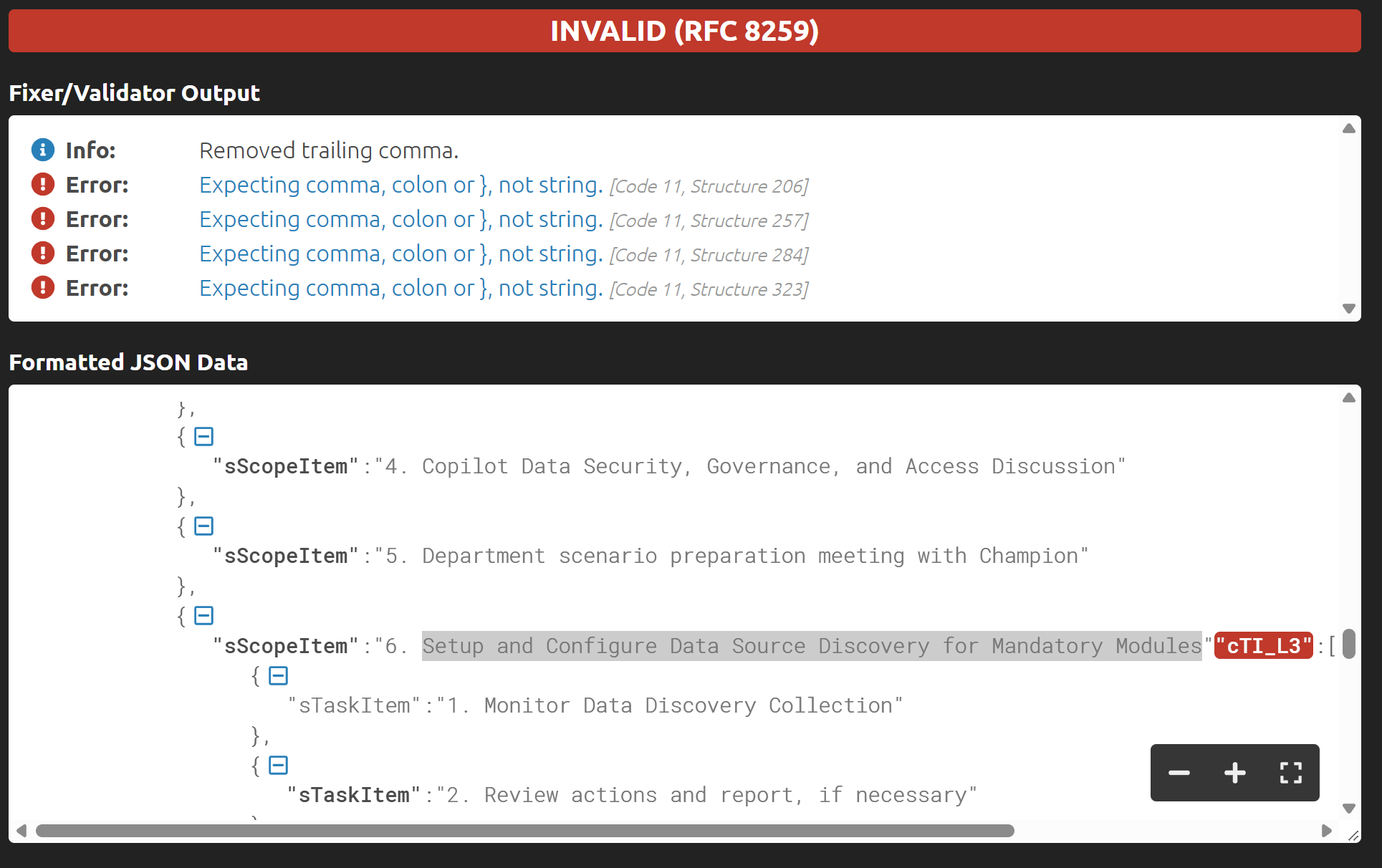The height and width of the screenshot is (868, 1382).
Task: Collapse the Setup and Configure Data object
Action: 204,616
